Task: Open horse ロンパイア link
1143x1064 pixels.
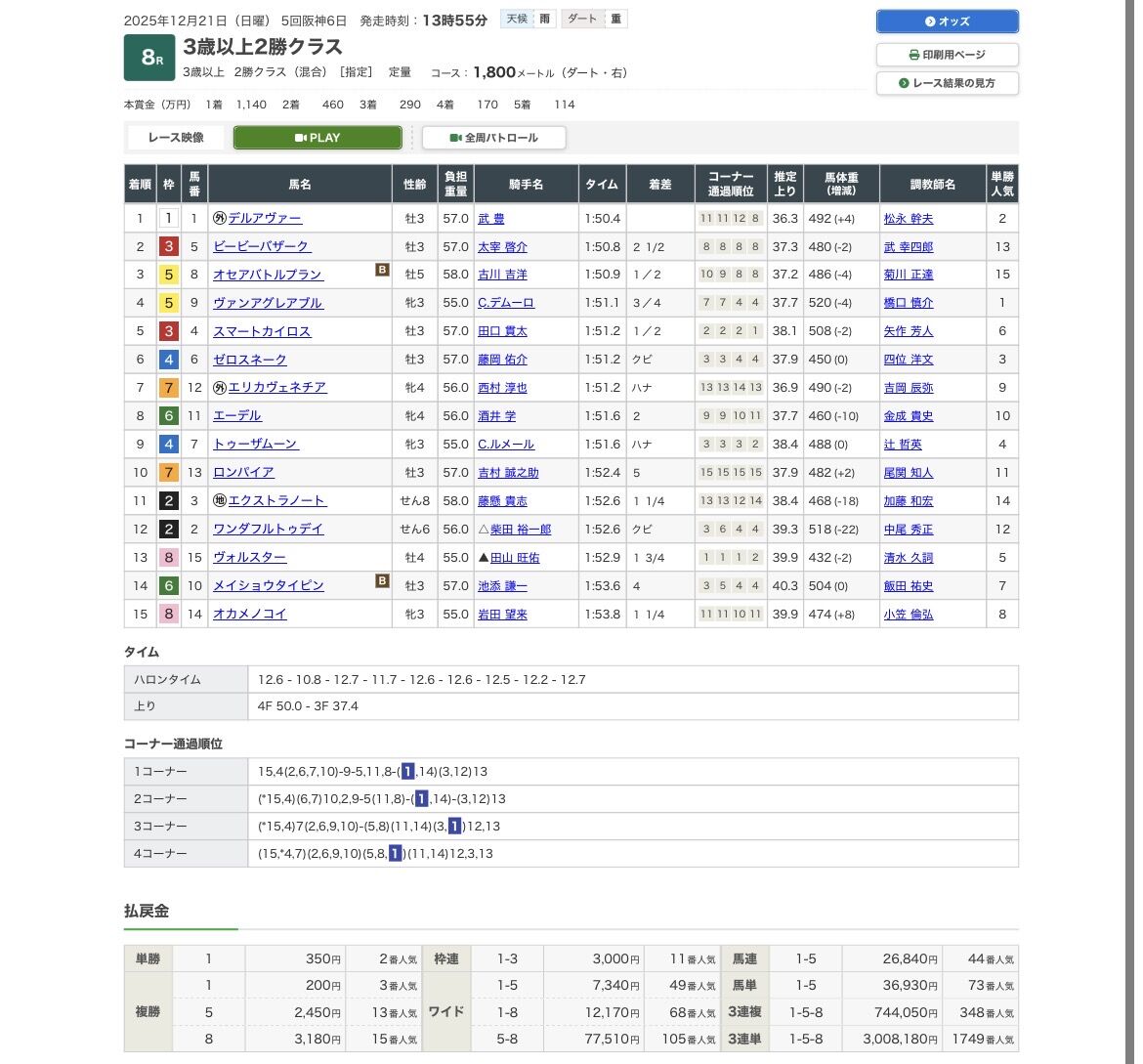Action: click(x=243, y=473)
